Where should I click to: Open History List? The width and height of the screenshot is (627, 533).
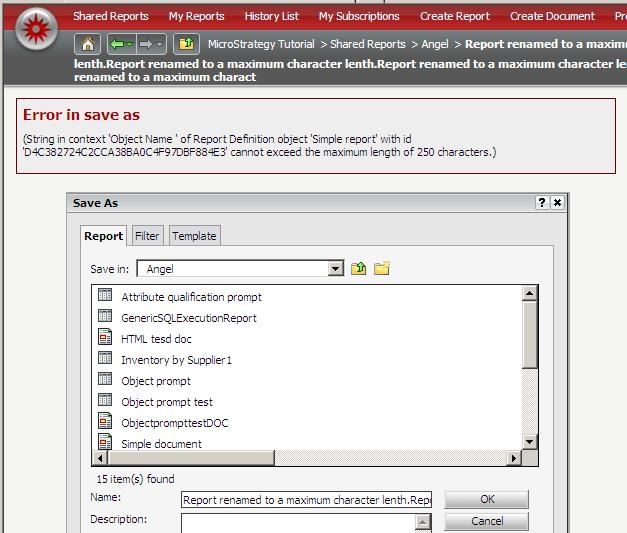[x=272, y=16]
